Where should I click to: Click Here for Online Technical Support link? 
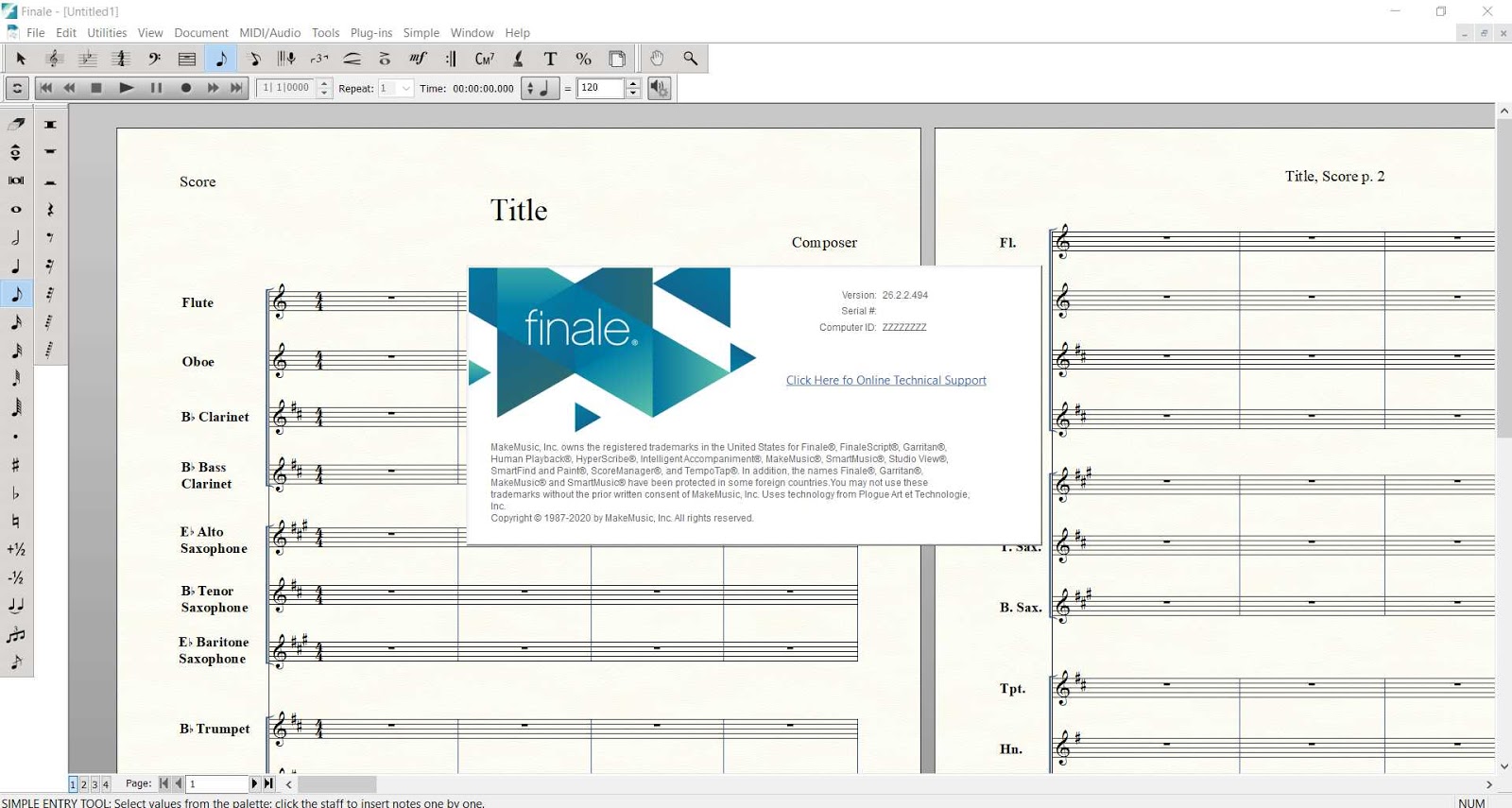pos(886,380)
